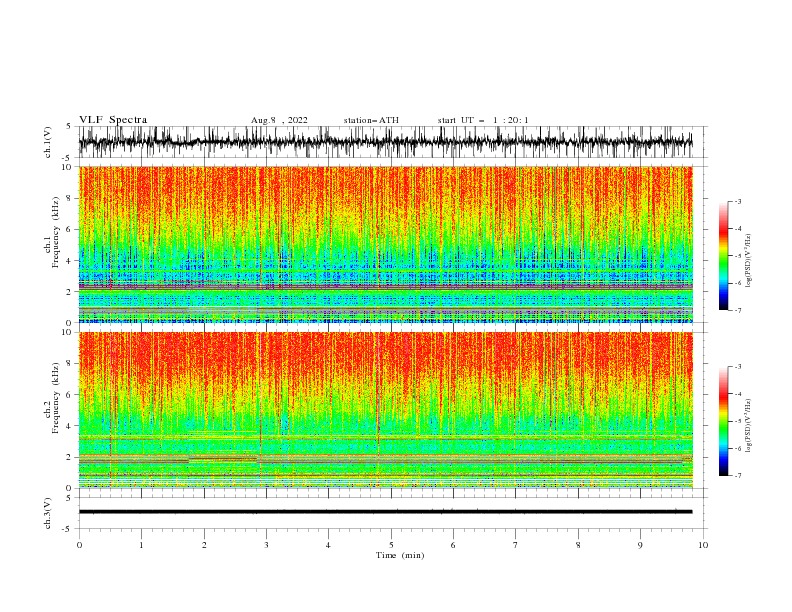Select the ch.2 "Frequency (kHz)" axis label

(x=56, y=398)
